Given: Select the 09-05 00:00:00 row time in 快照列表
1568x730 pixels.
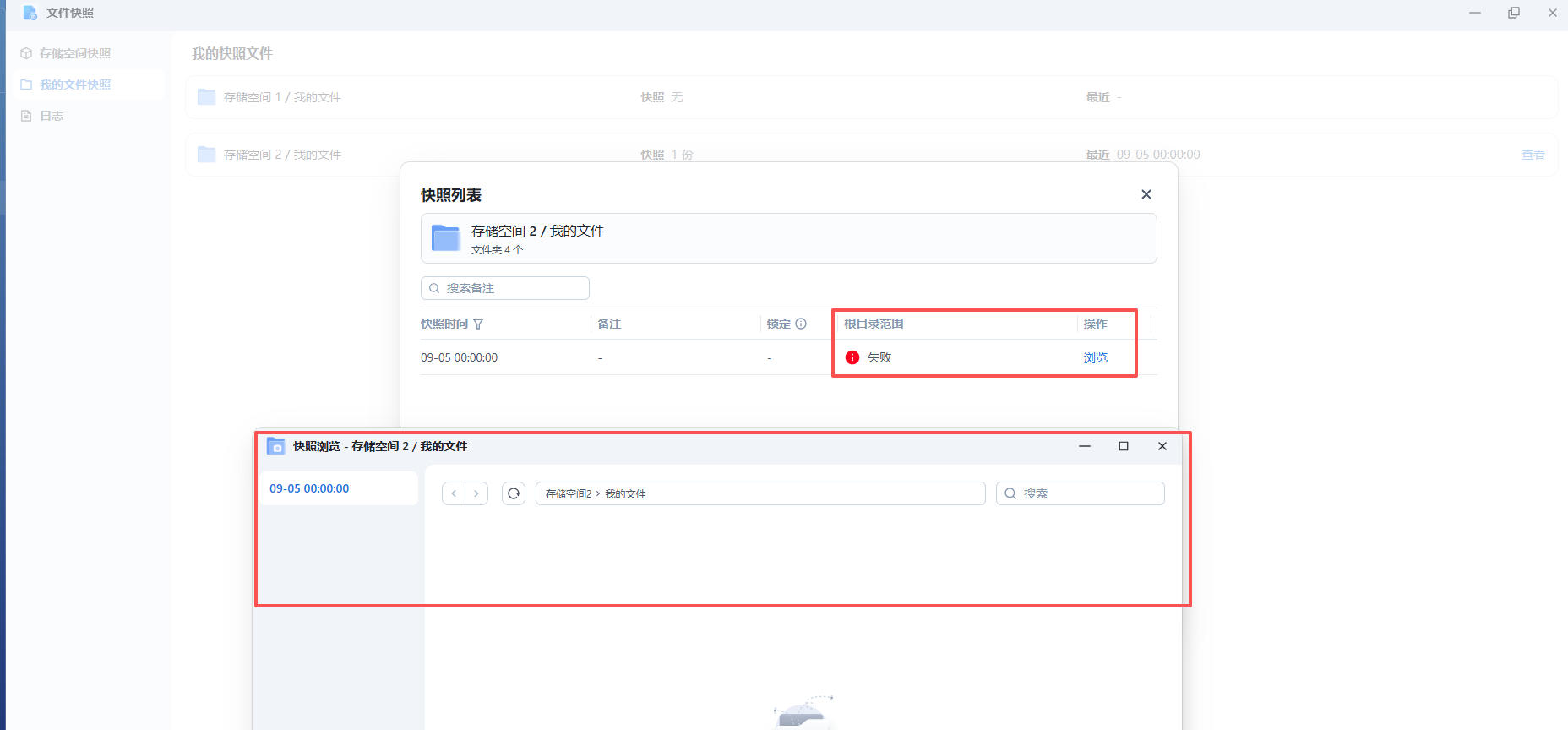Looking at the screenshot, I should click(x=460, y=357).
